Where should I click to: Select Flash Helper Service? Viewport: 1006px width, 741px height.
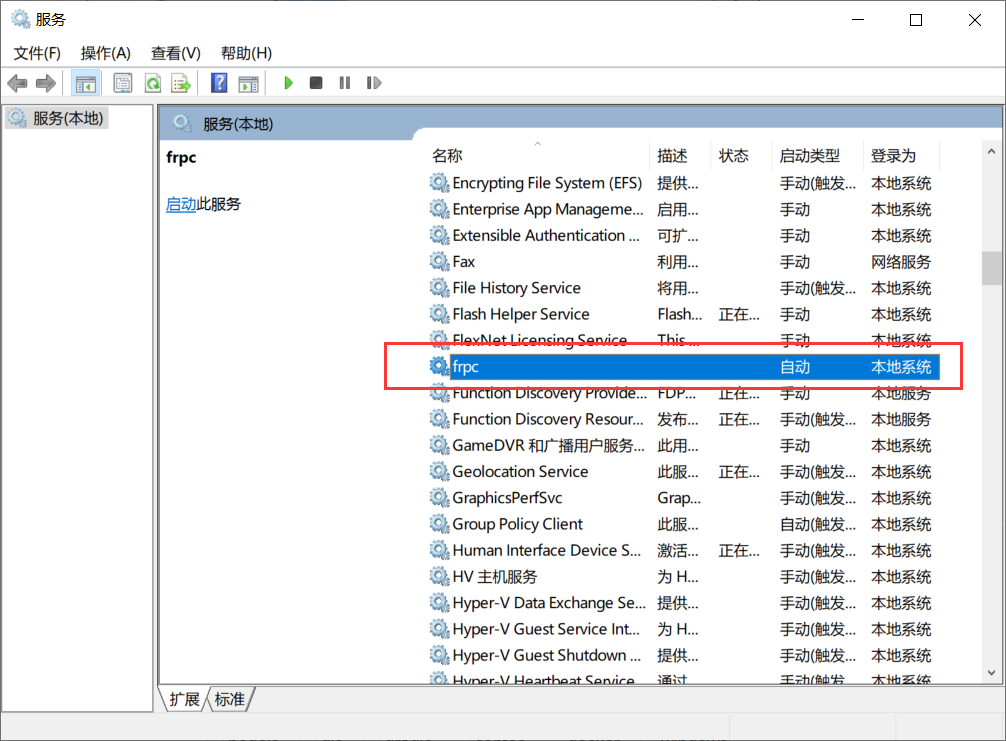683,314
